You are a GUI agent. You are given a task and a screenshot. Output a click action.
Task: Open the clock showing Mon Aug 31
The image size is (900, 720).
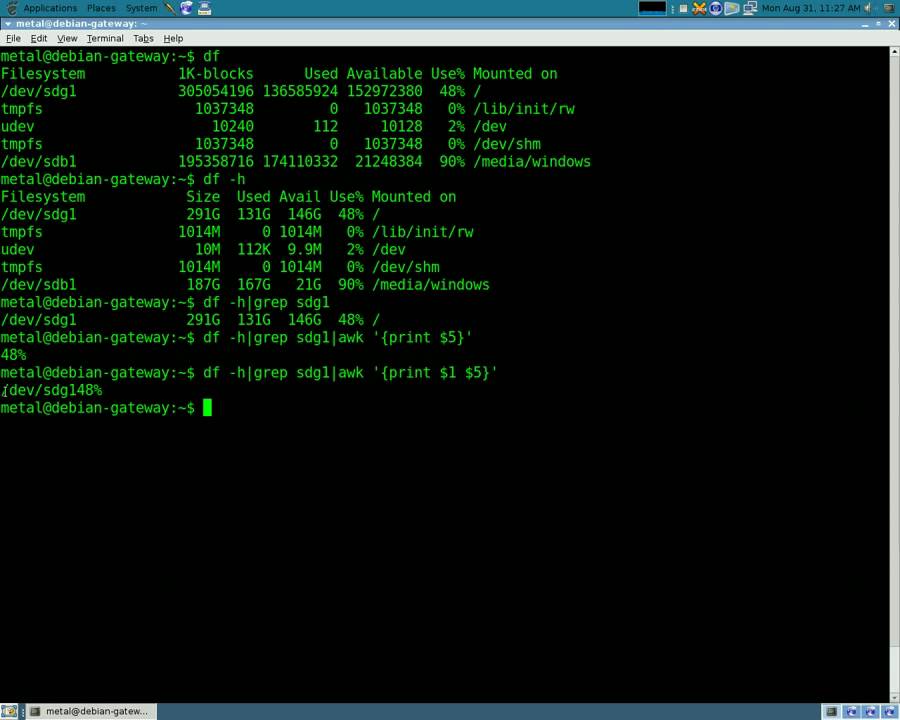pos(810,8)
